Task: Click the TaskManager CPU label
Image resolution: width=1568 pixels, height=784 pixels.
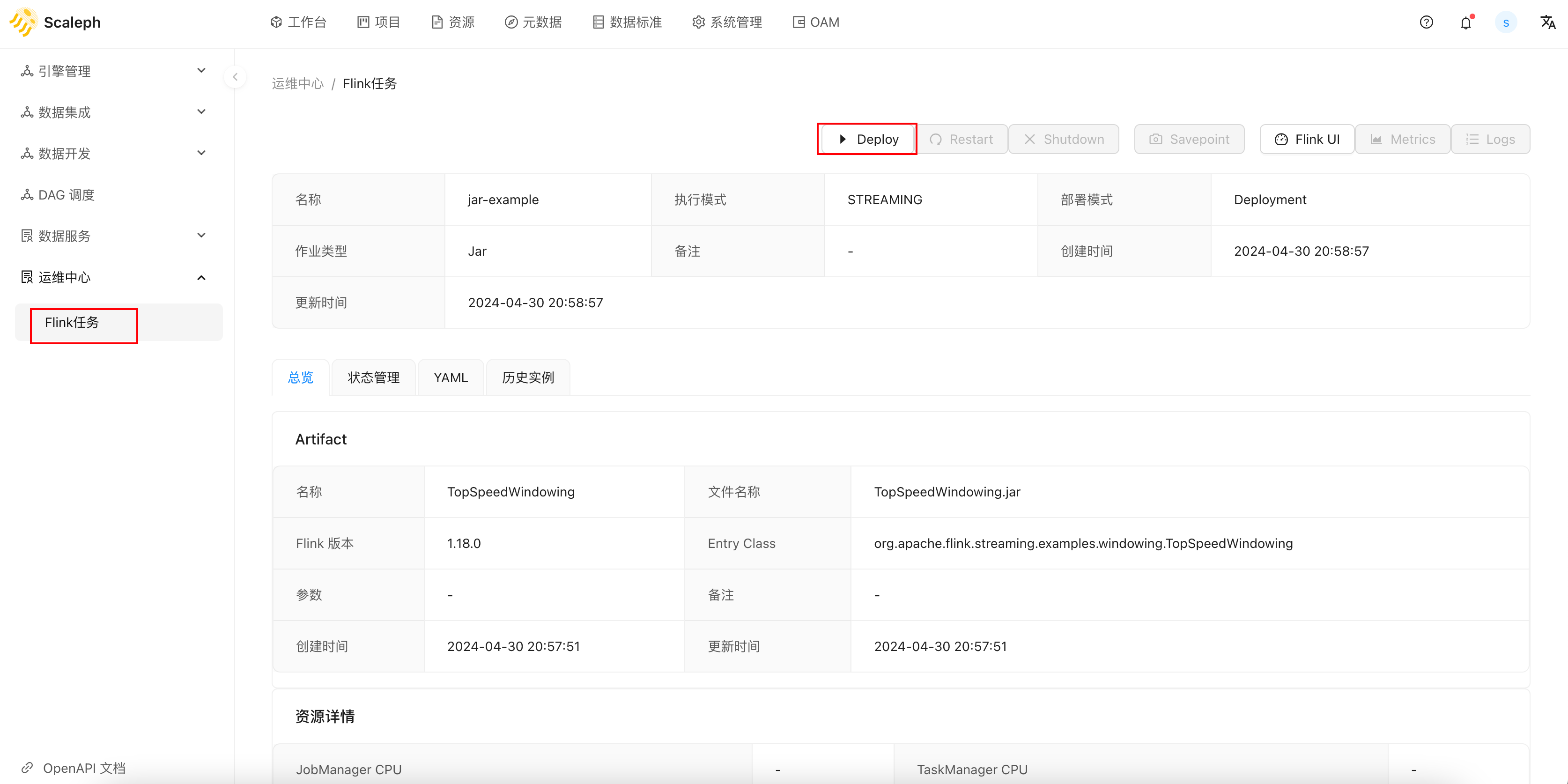Action: tap(972, 769)
